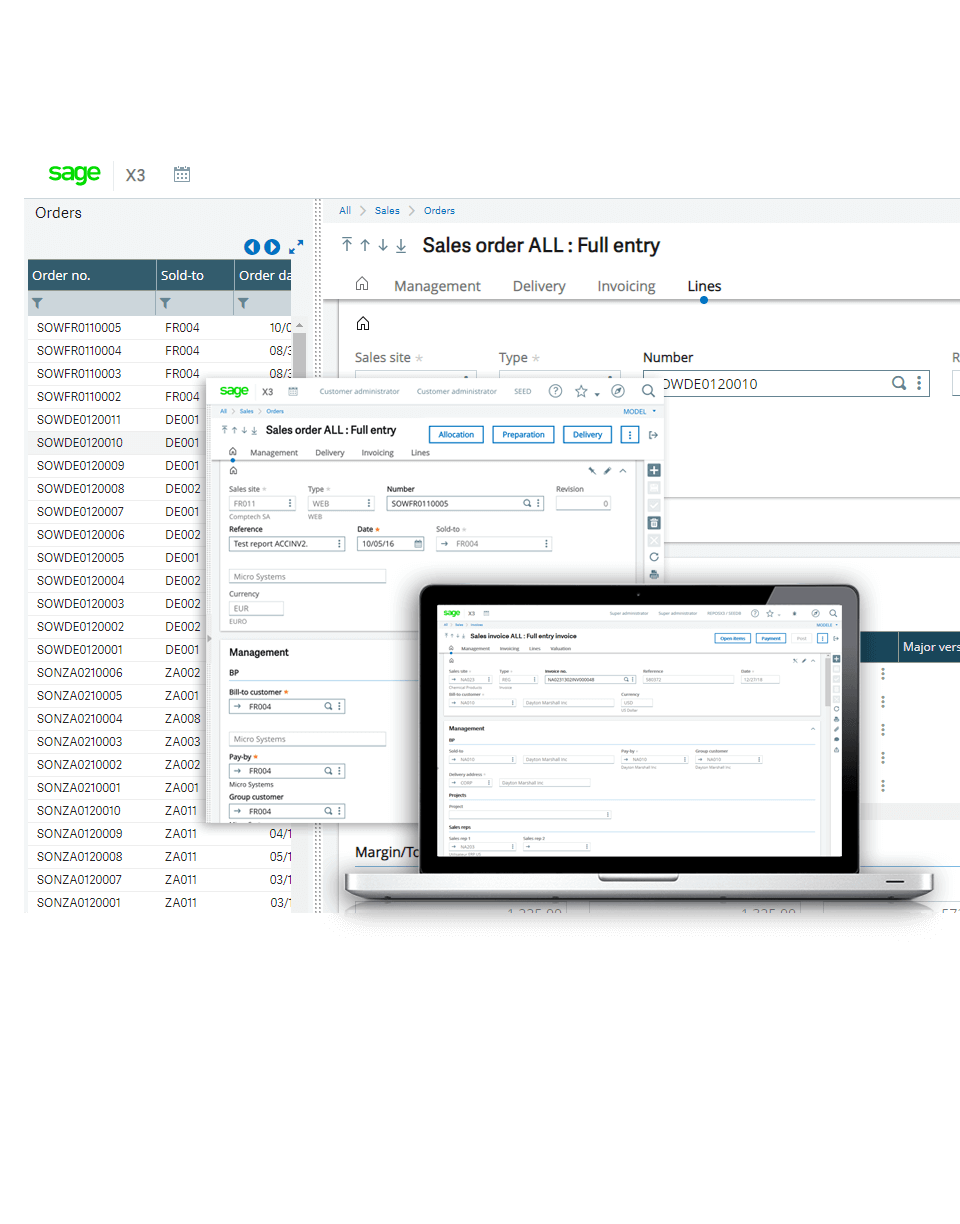Click the Order no. column header
The width and height of the screenshot is (960, 1224).
click(x=91, y=275)
